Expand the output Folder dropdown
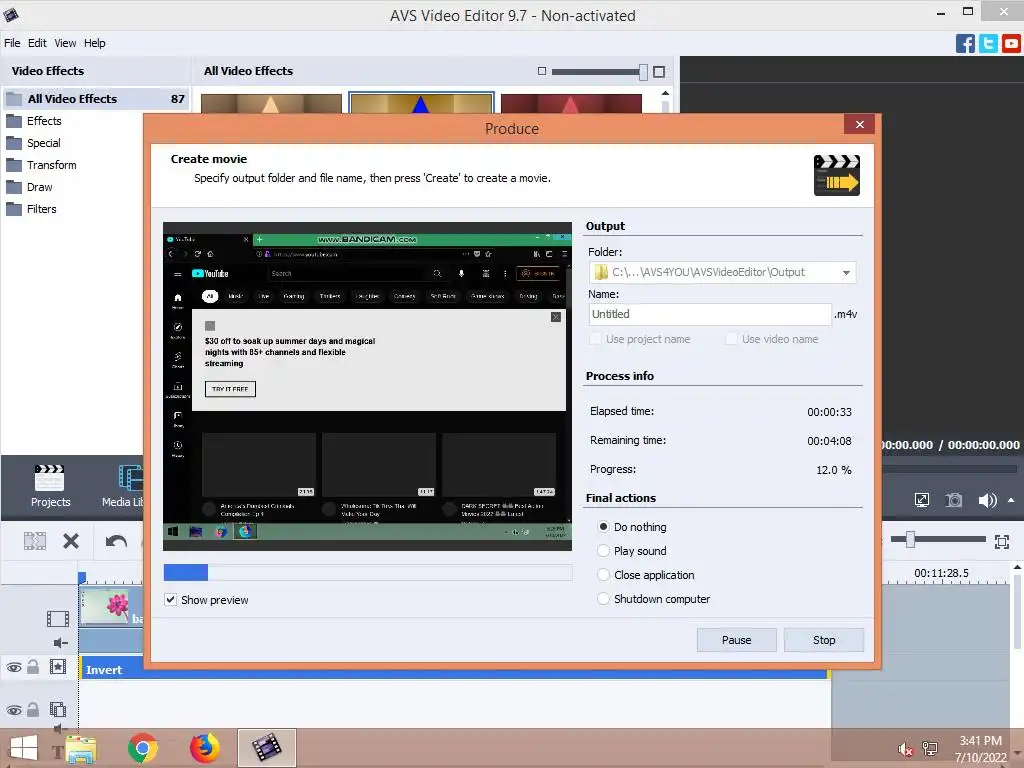The image size is (1024, 768). coord(846,272)
